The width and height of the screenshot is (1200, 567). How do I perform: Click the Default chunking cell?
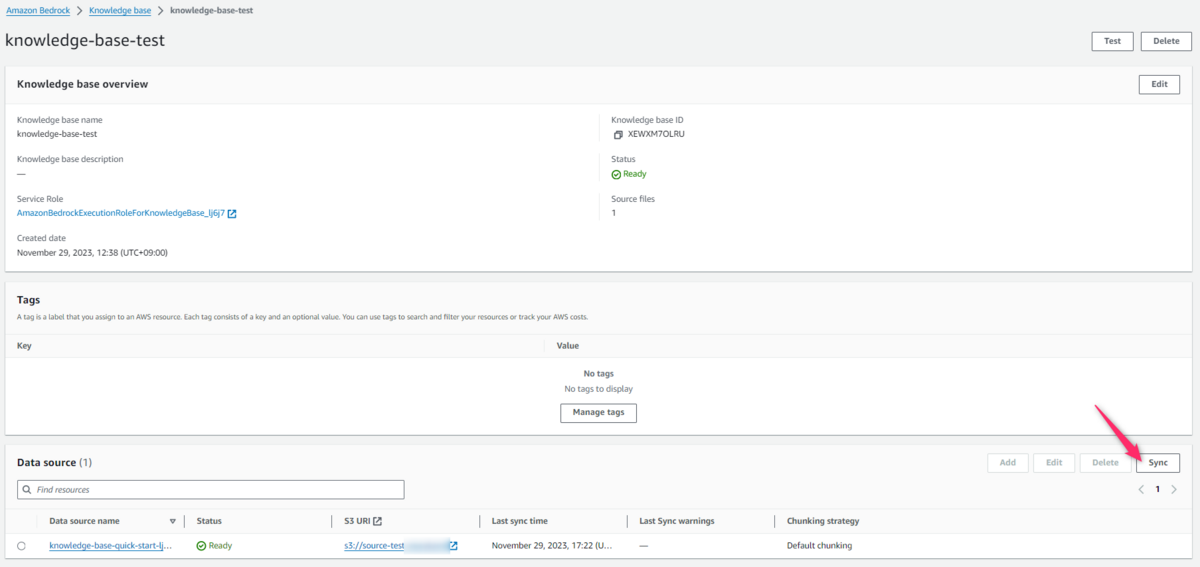point(819,546)
